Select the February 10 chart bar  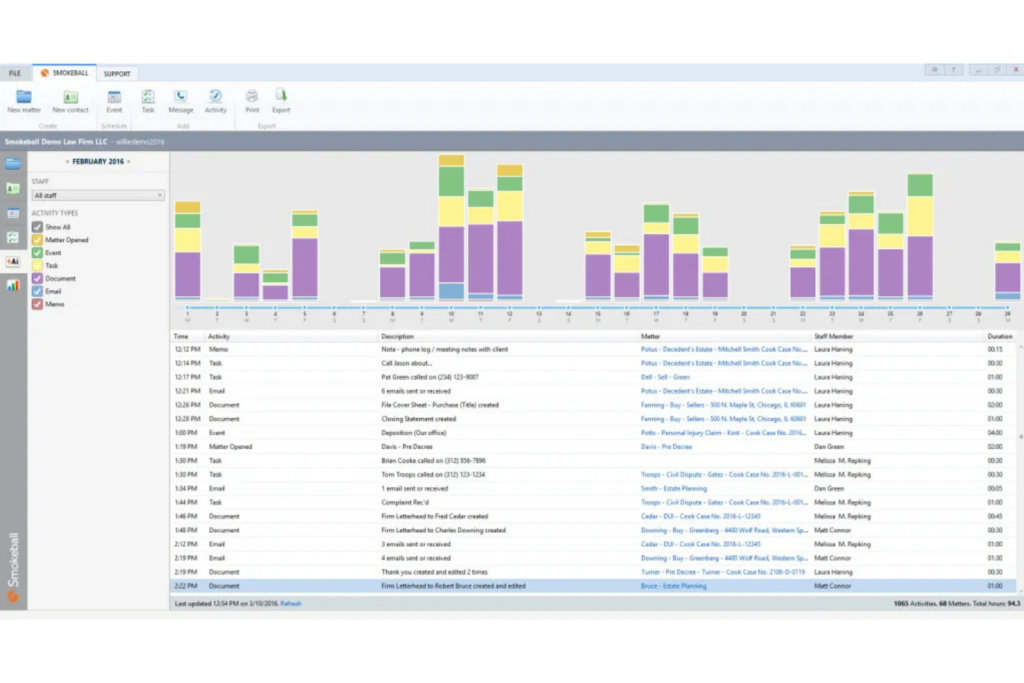tap(451, 227)
